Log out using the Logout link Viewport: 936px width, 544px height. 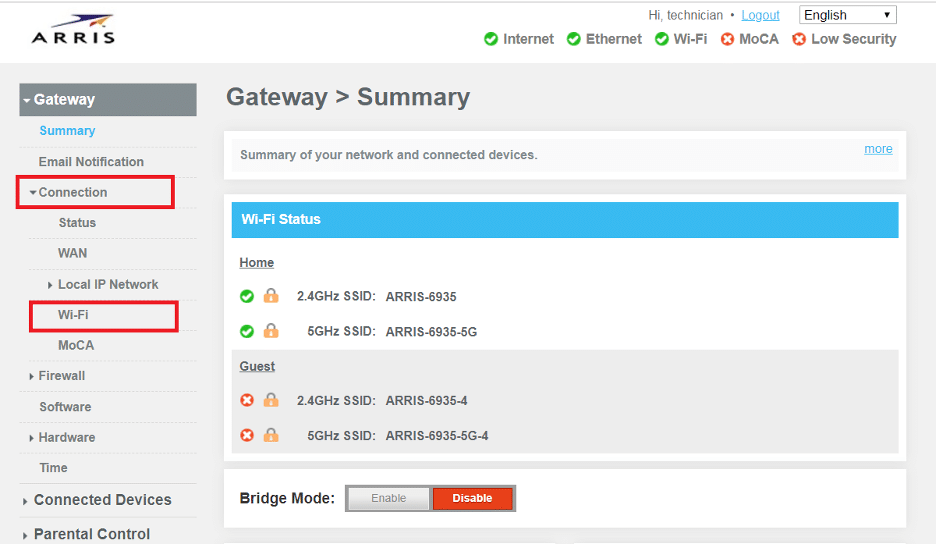[760, 16]
